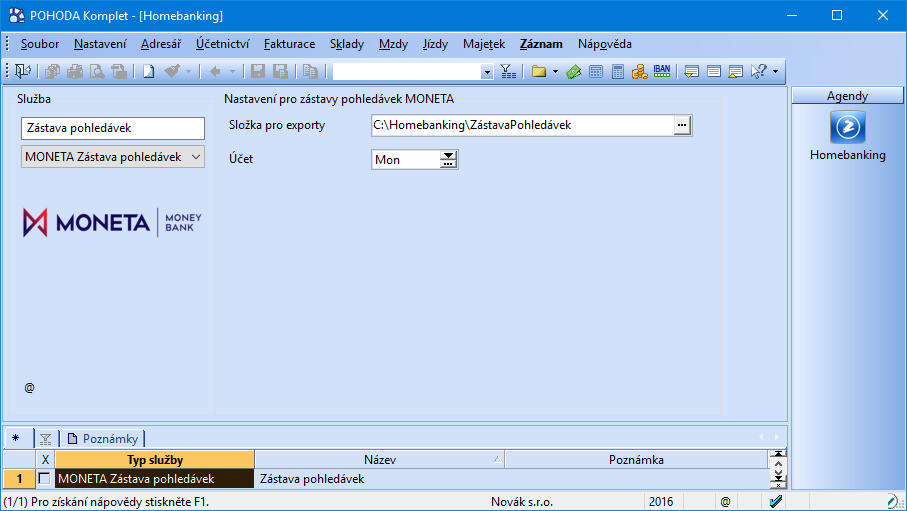Open the IBAN tool in toolbar
Image resolution: width=907 pixels, height=511 pixels.
coord(662,72)
